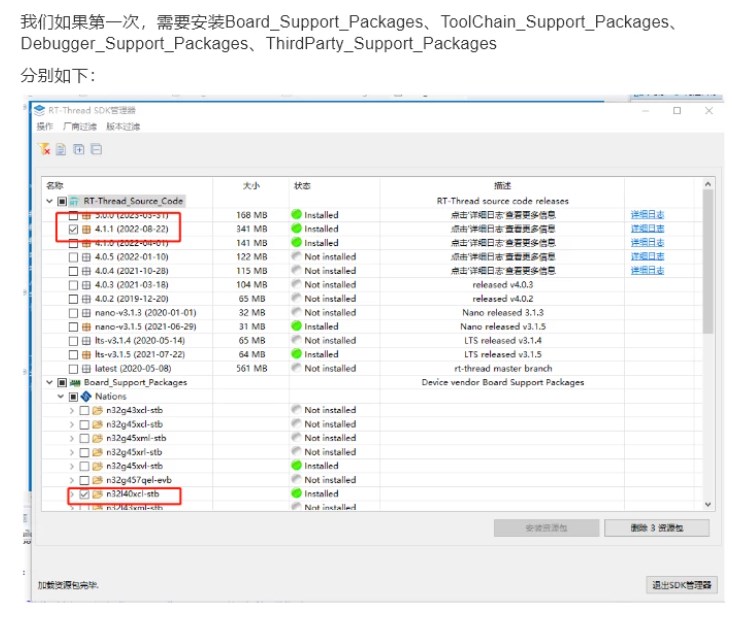Expand the n32g45xcl-stb node
The width and height of the screenshot is (732, 627).
point(72,425)
